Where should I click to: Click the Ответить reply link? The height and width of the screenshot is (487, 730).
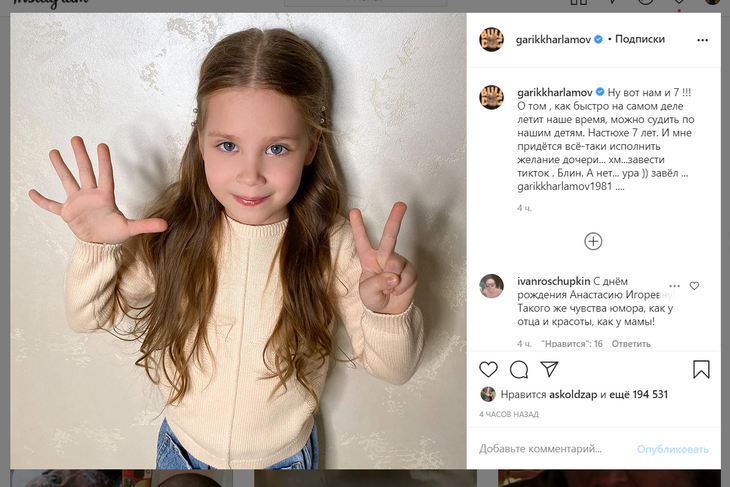pos(631,343)
